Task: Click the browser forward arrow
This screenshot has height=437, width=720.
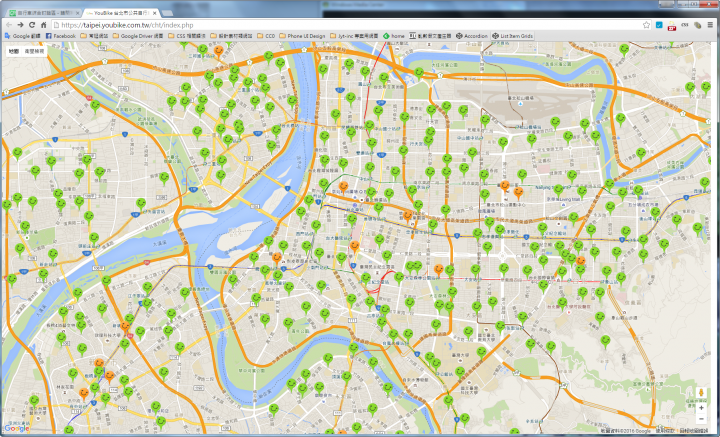Action: click(20, 25)
